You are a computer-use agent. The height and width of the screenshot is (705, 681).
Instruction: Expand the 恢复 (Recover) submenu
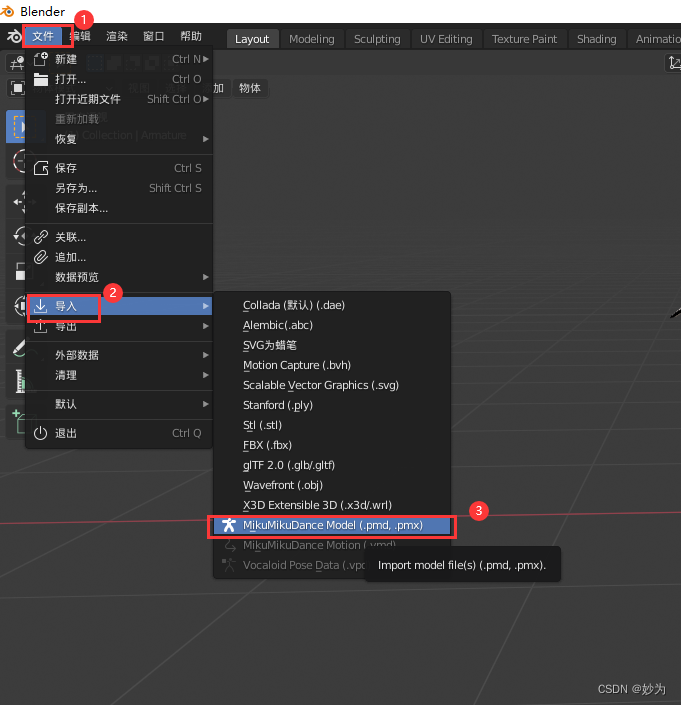pos(119,139)
